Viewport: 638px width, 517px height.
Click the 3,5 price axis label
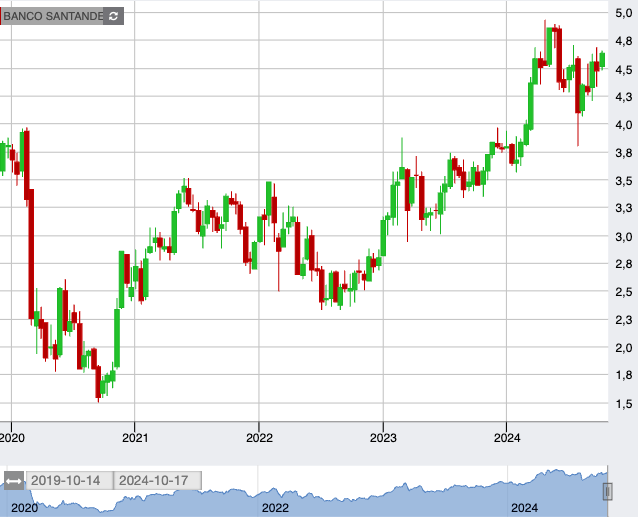coord(624,181)
